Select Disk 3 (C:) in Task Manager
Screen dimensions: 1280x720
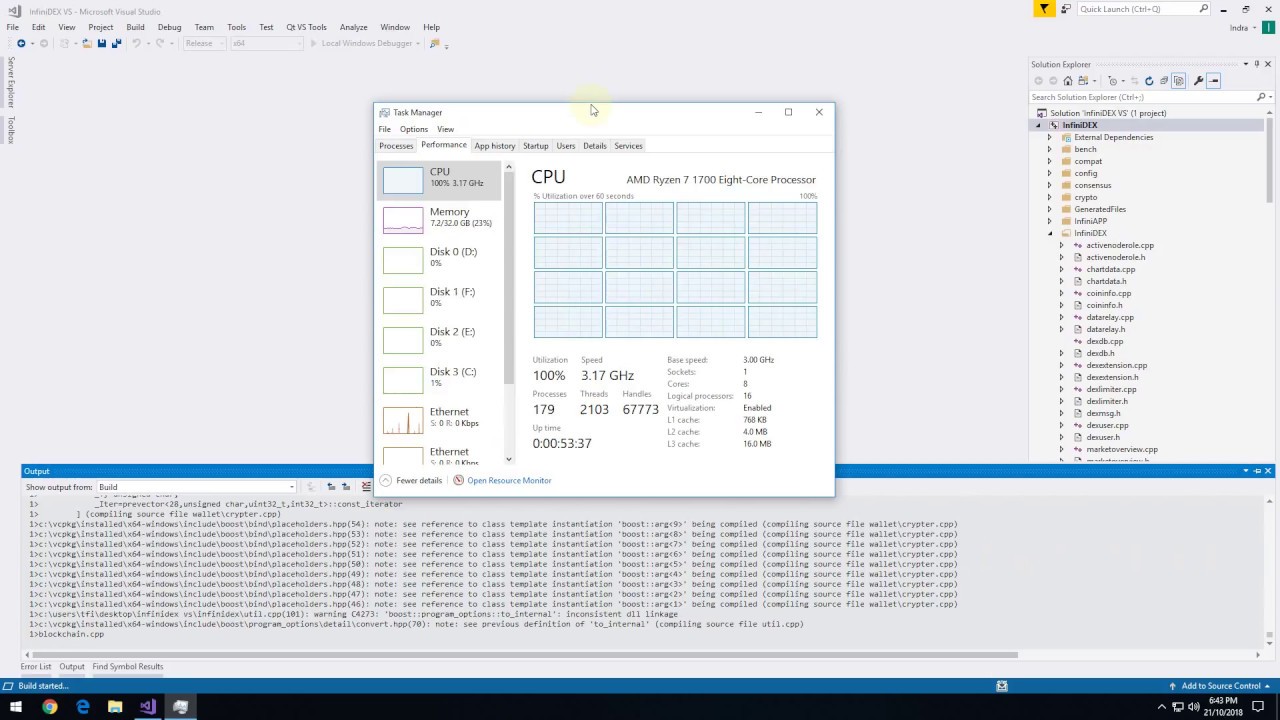click(441, 378)
